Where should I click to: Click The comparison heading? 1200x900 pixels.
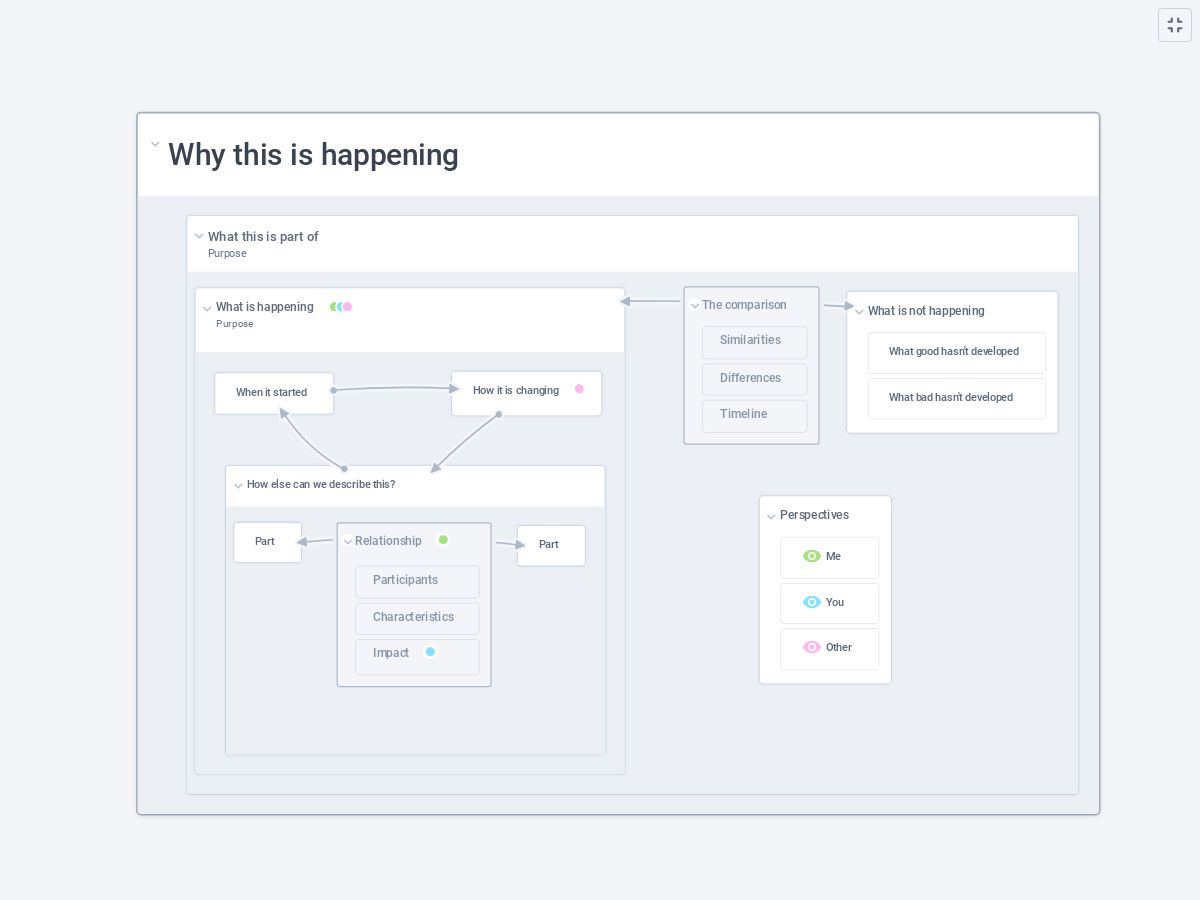744,305
